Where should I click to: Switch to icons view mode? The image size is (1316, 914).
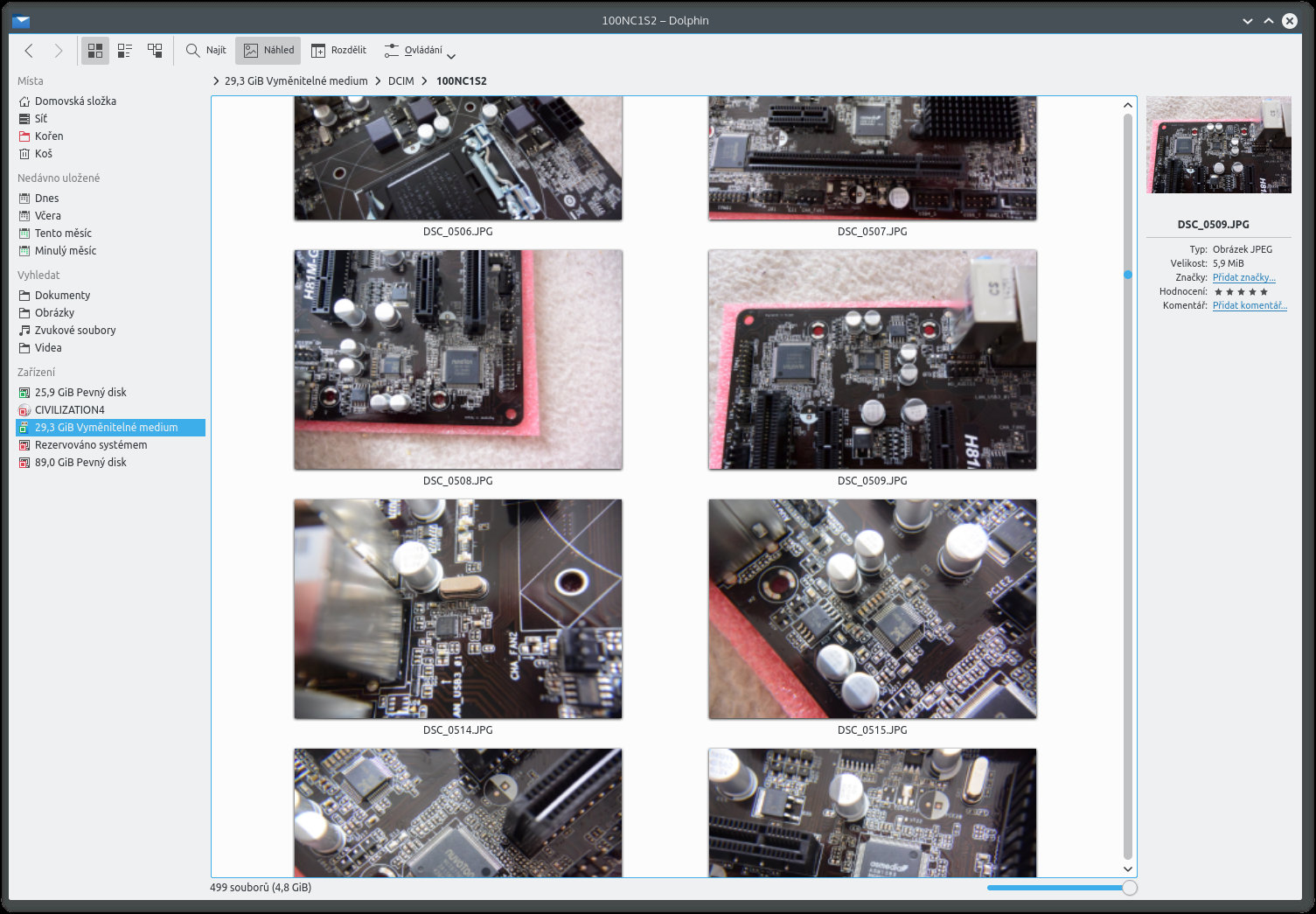coord(95,51)
